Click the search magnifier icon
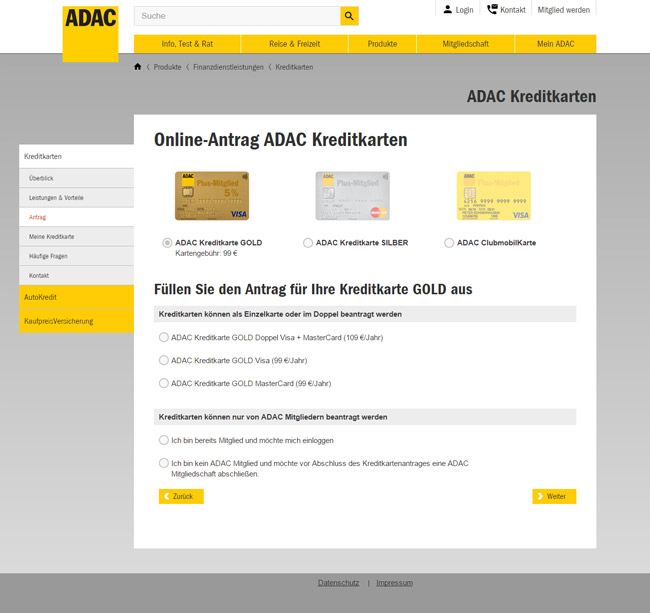Screen dimensions: 650x613 (x=349, y=16)
